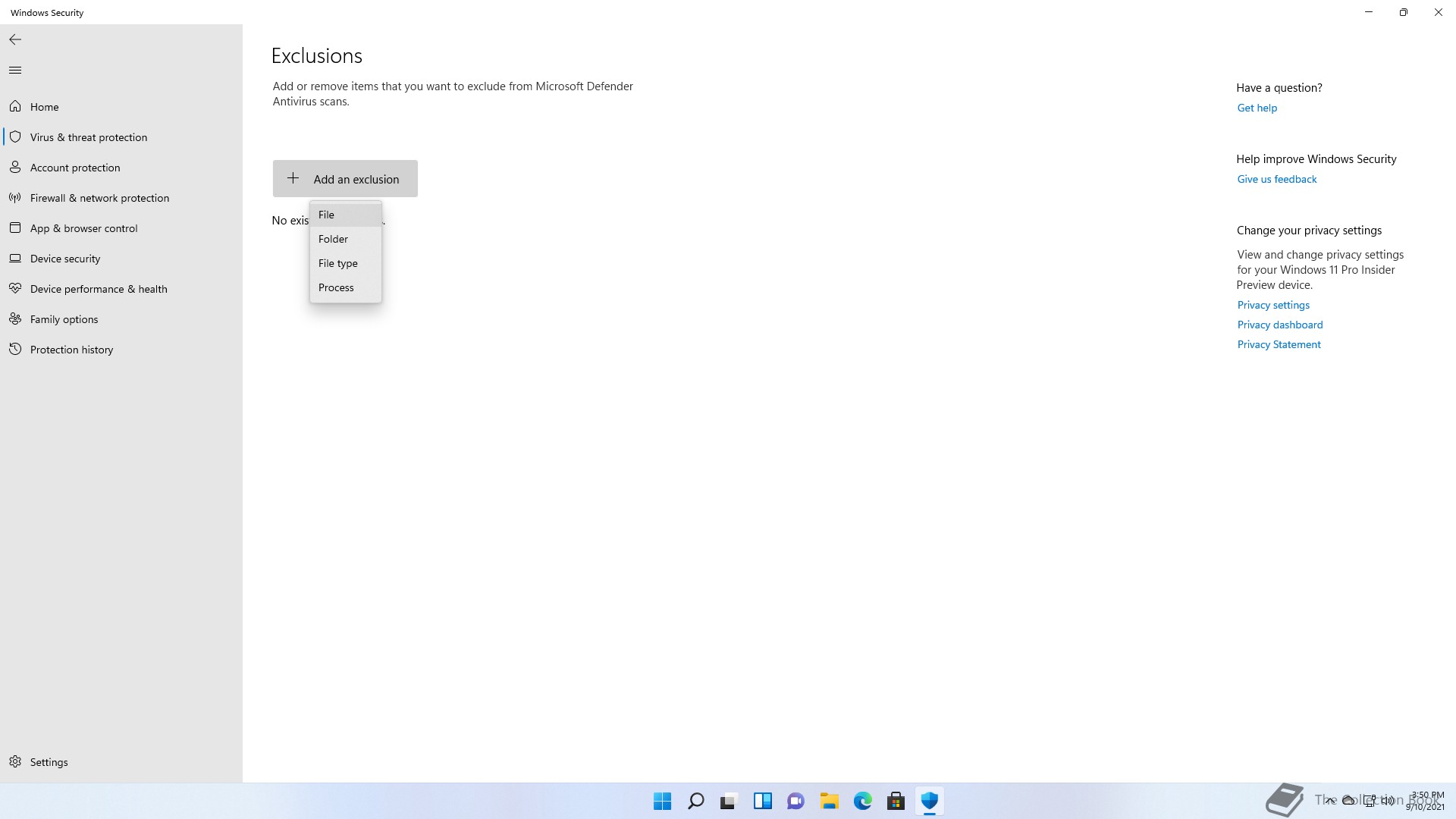Close the Windows Security window
This screenshot has width=1456, height=819.
pyautogui.click(x=1439, y=12)
